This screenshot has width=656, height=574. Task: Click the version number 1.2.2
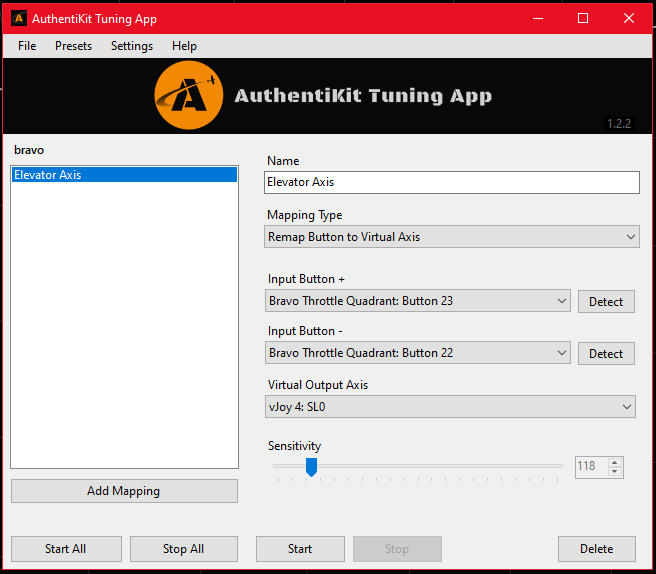(619, 124)
